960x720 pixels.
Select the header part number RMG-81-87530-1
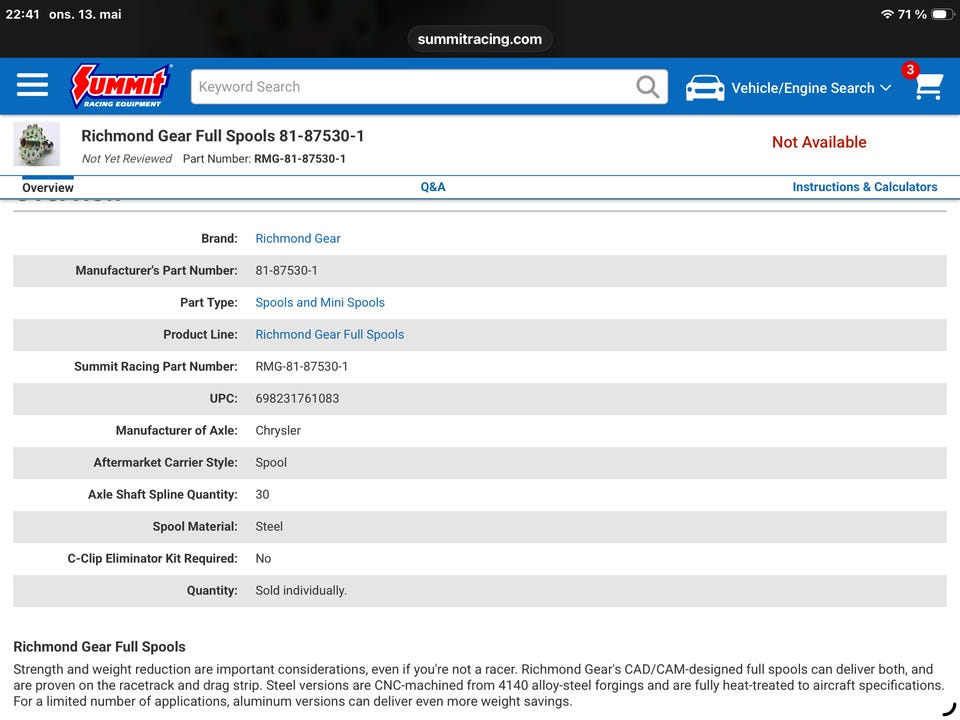[x=299, y=159]
